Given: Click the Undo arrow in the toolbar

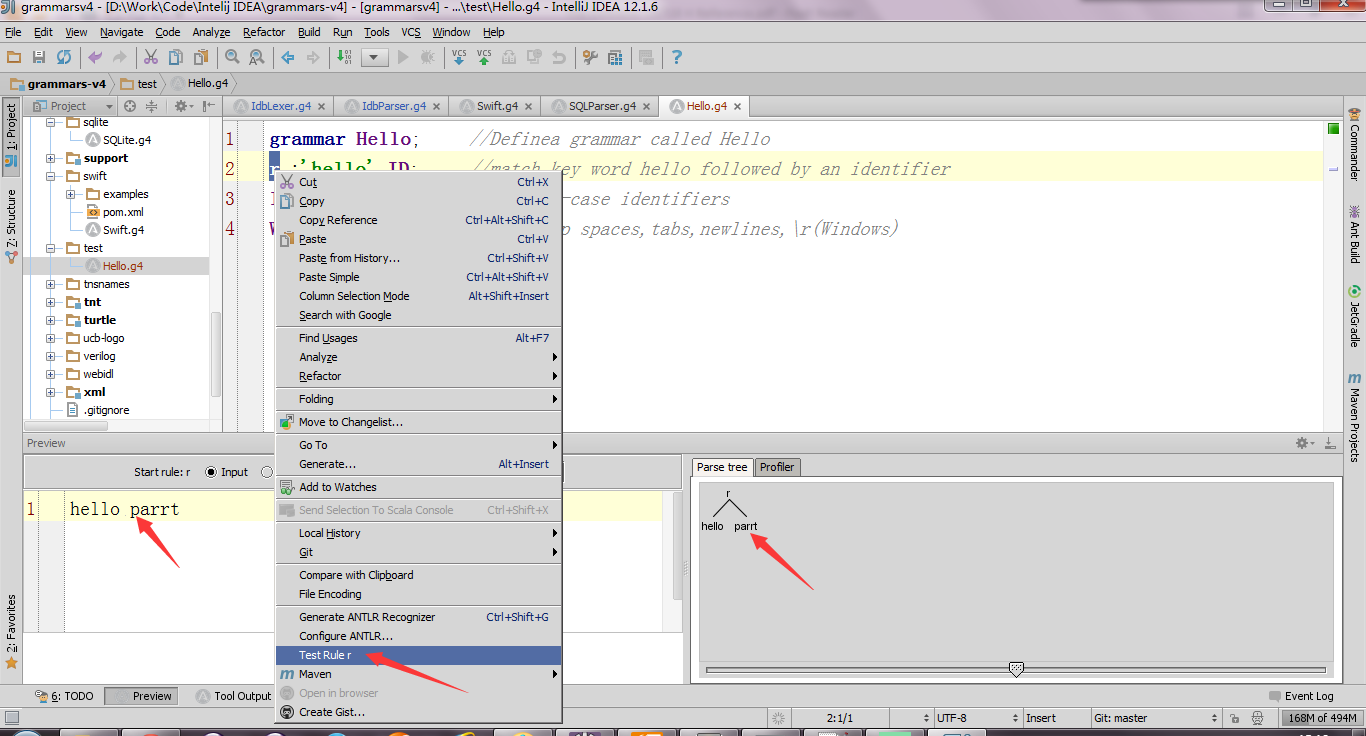Looking at the screenshot, I should (x=95, y=57).
